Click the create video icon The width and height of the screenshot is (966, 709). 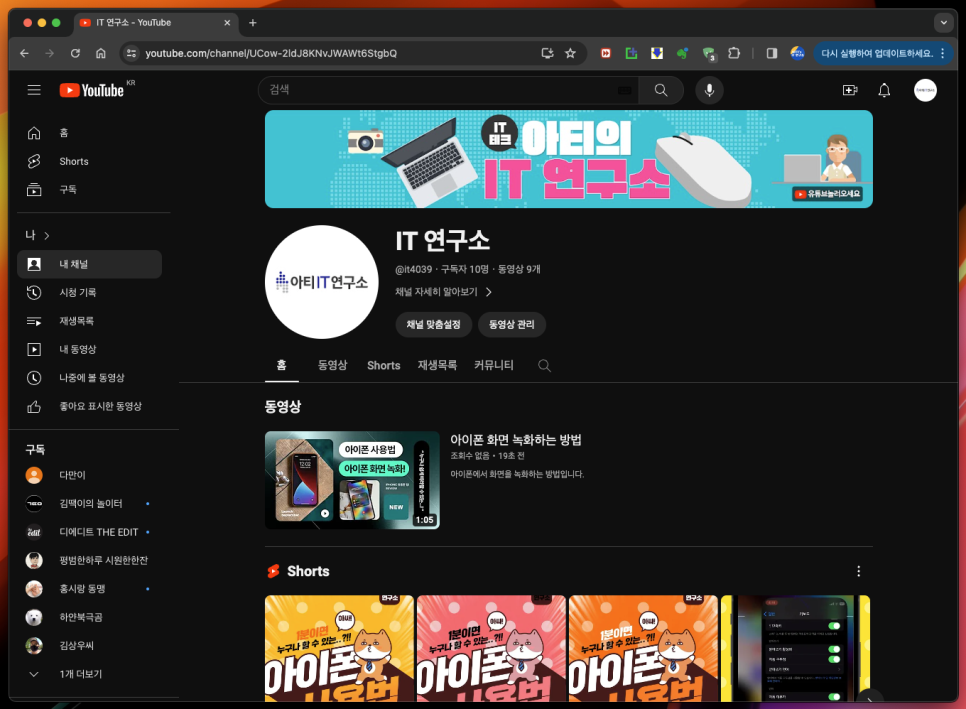point(850,90)
